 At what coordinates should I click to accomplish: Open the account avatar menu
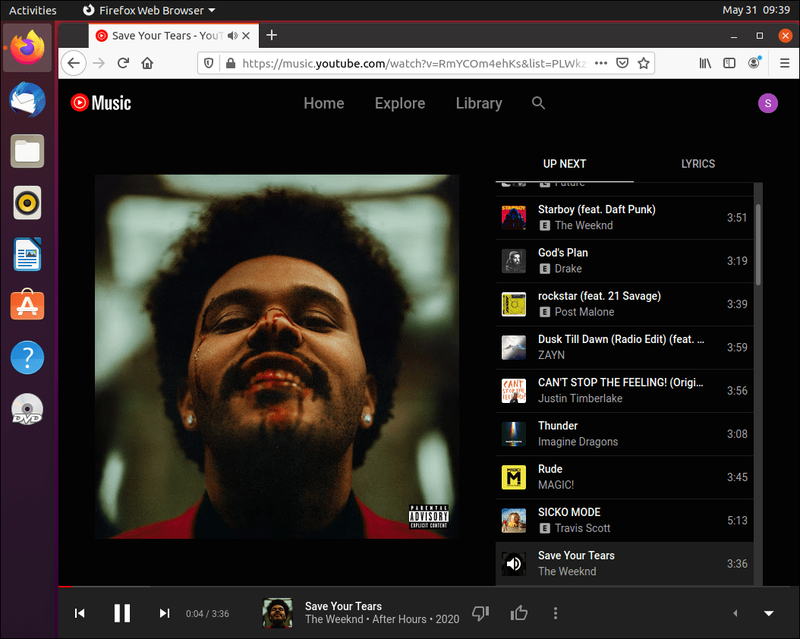[x=768, y=103]
